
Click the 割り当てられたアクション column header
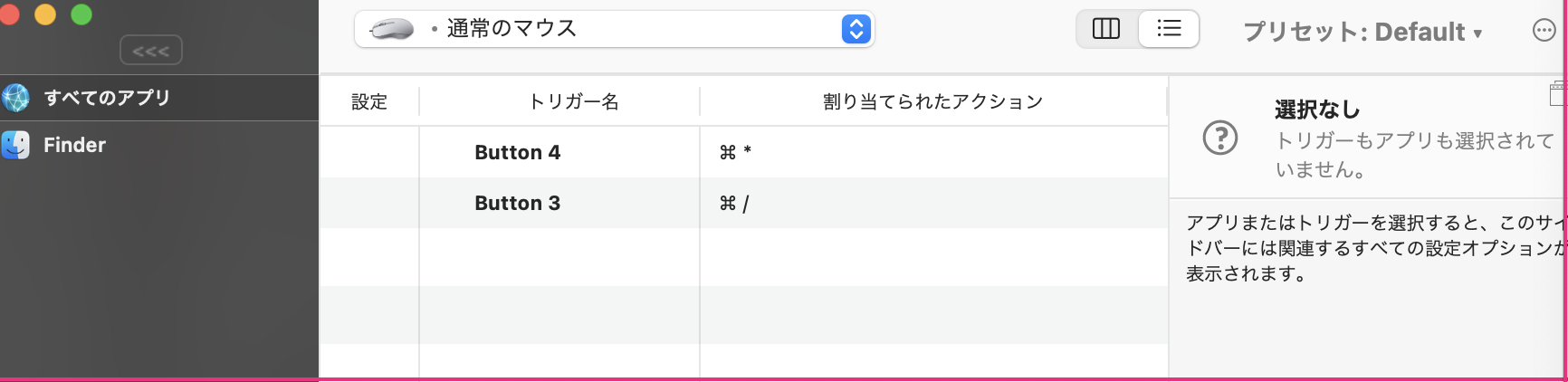click(x=932, y=101)
